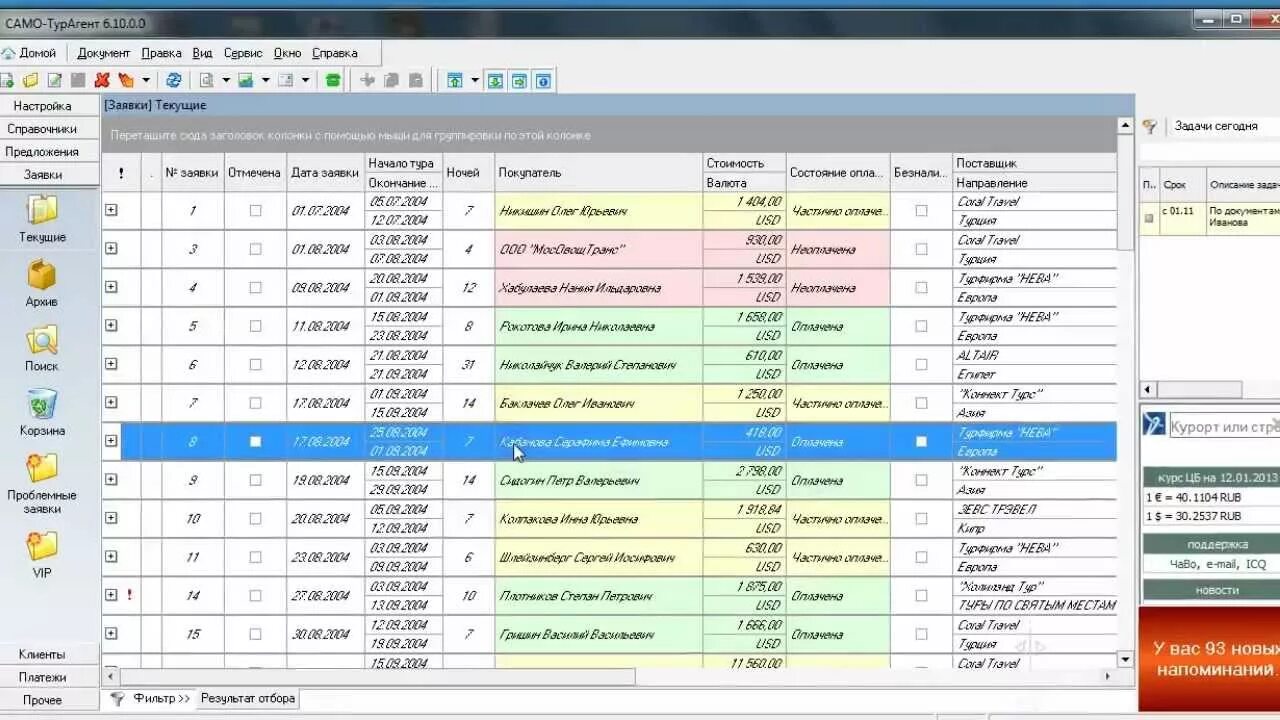The image size is (1280, 720).
Task: Click the open folder toolbar icon
Action: pyautogui.click(x=31, y=80)
